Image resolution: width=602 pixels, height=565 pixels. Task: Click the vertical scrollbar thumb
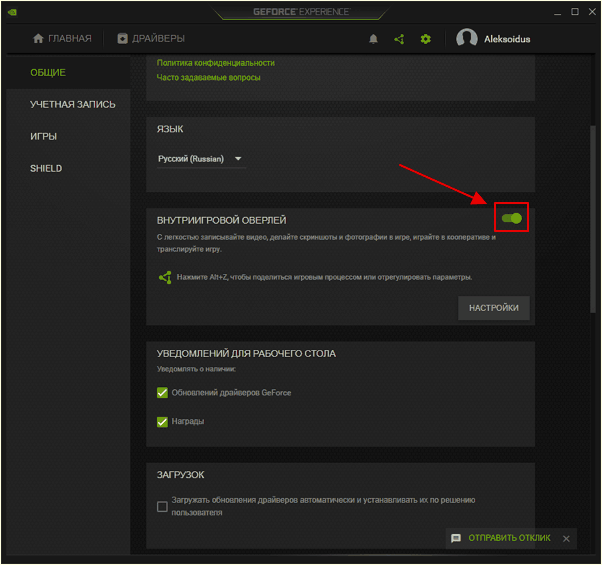pyautogui.click(x=593, y=219)
